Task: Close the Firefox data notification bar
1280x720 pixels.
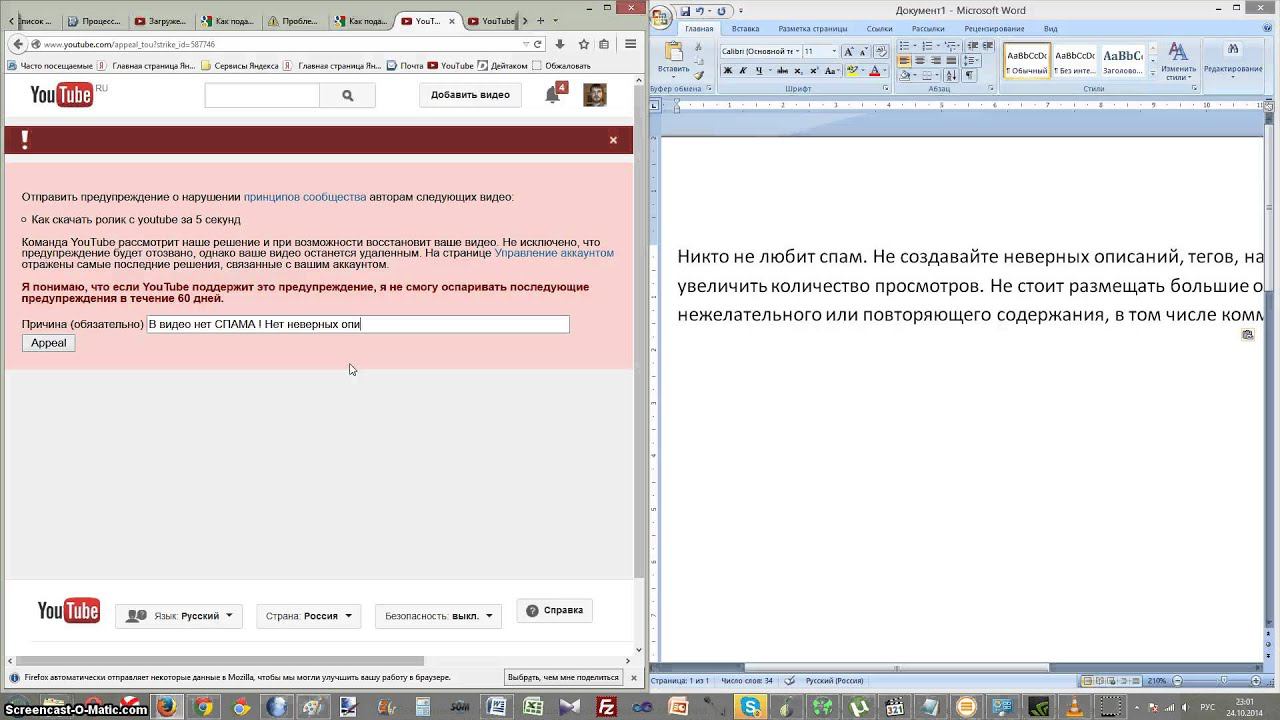Action: tap(633, 677)
